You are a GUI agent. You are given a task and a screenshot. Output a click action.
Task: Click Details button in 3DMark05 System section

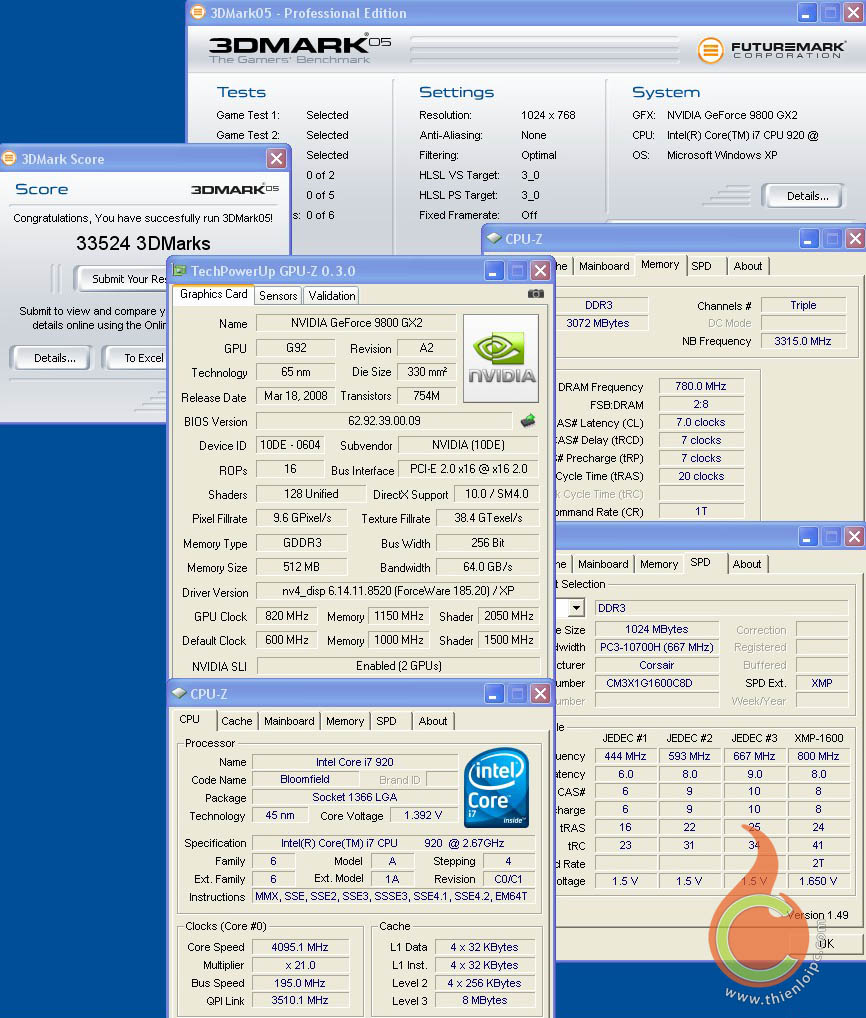(x=807, y=196)
